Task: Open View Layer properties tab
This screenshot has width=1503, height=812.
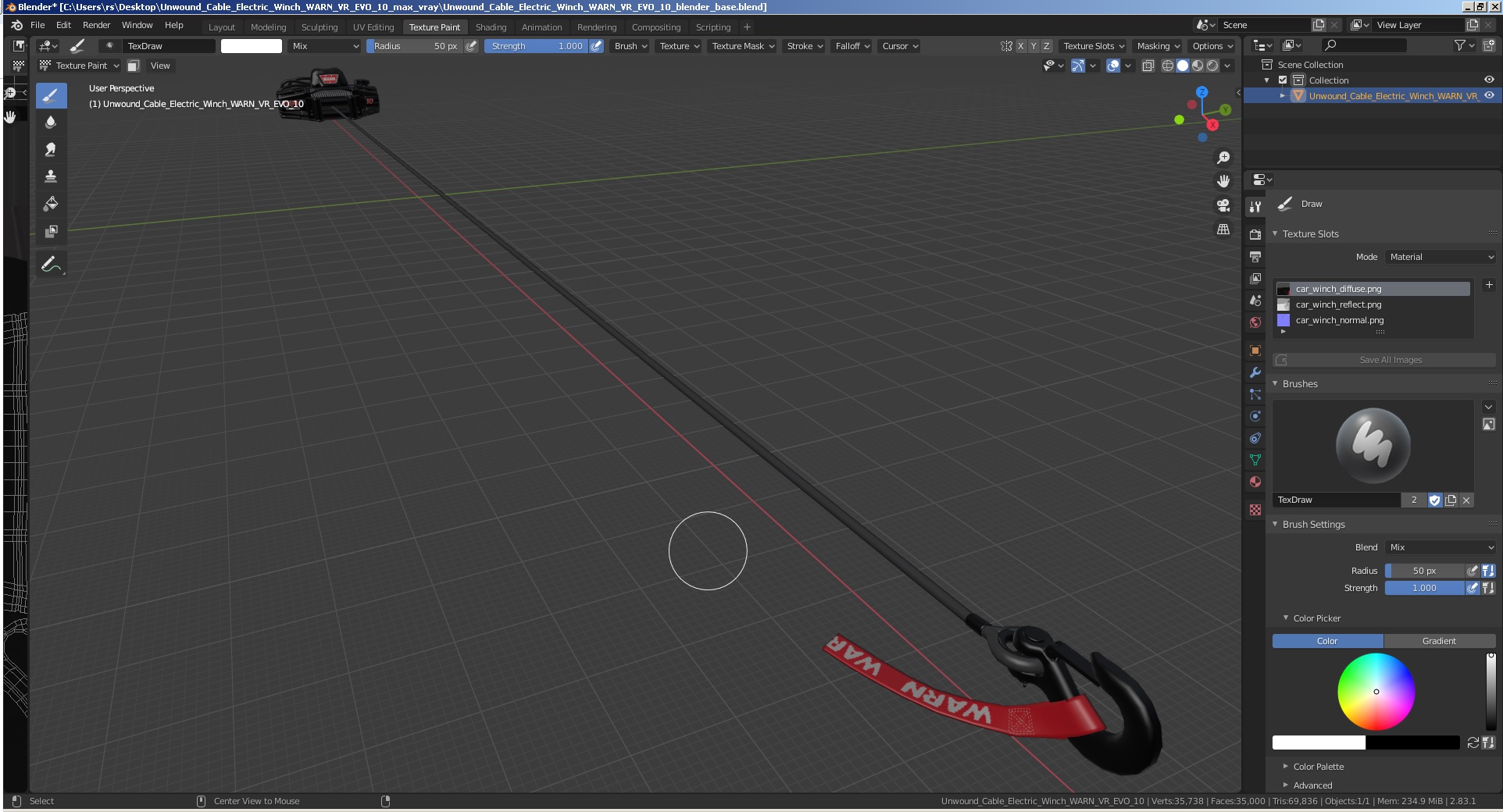Action: [1255, 278]
